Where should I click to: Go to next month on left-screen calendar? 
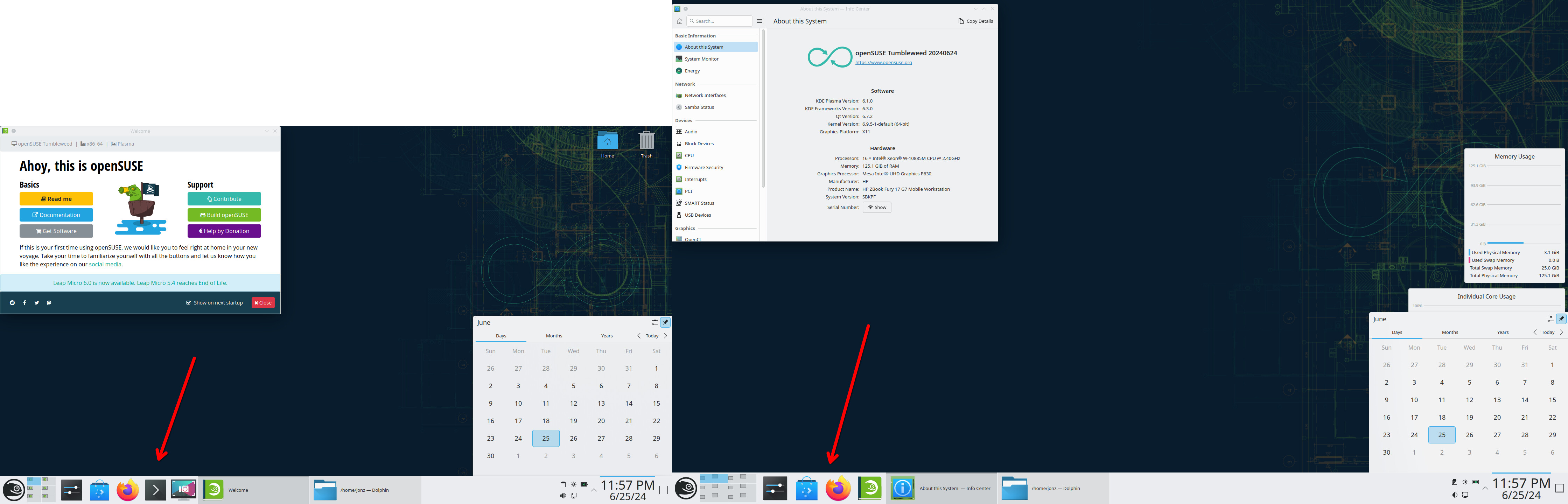(665, 336)
